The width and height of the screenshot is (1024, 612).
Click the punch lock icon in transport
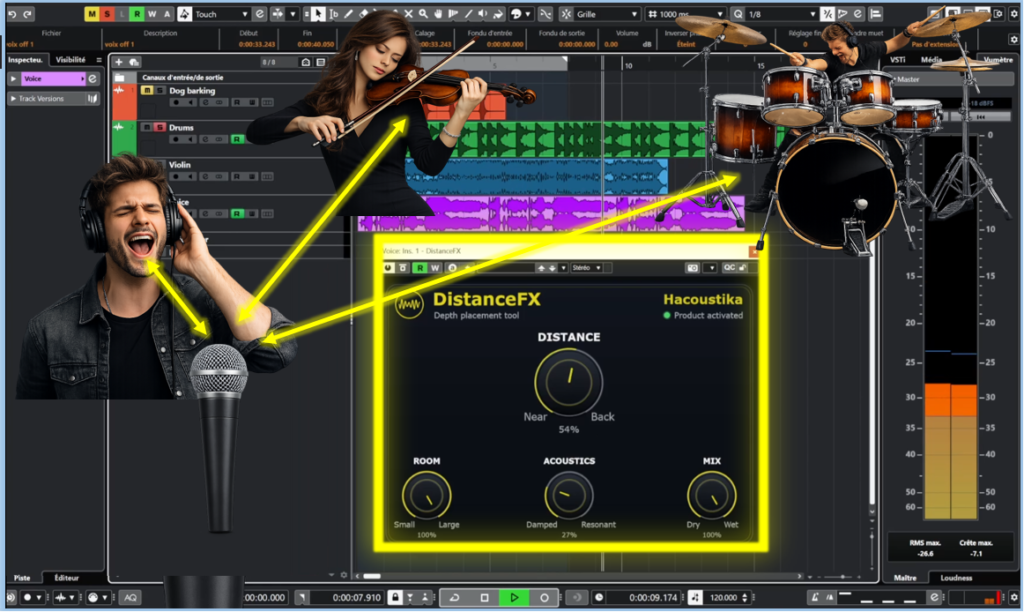394,597
